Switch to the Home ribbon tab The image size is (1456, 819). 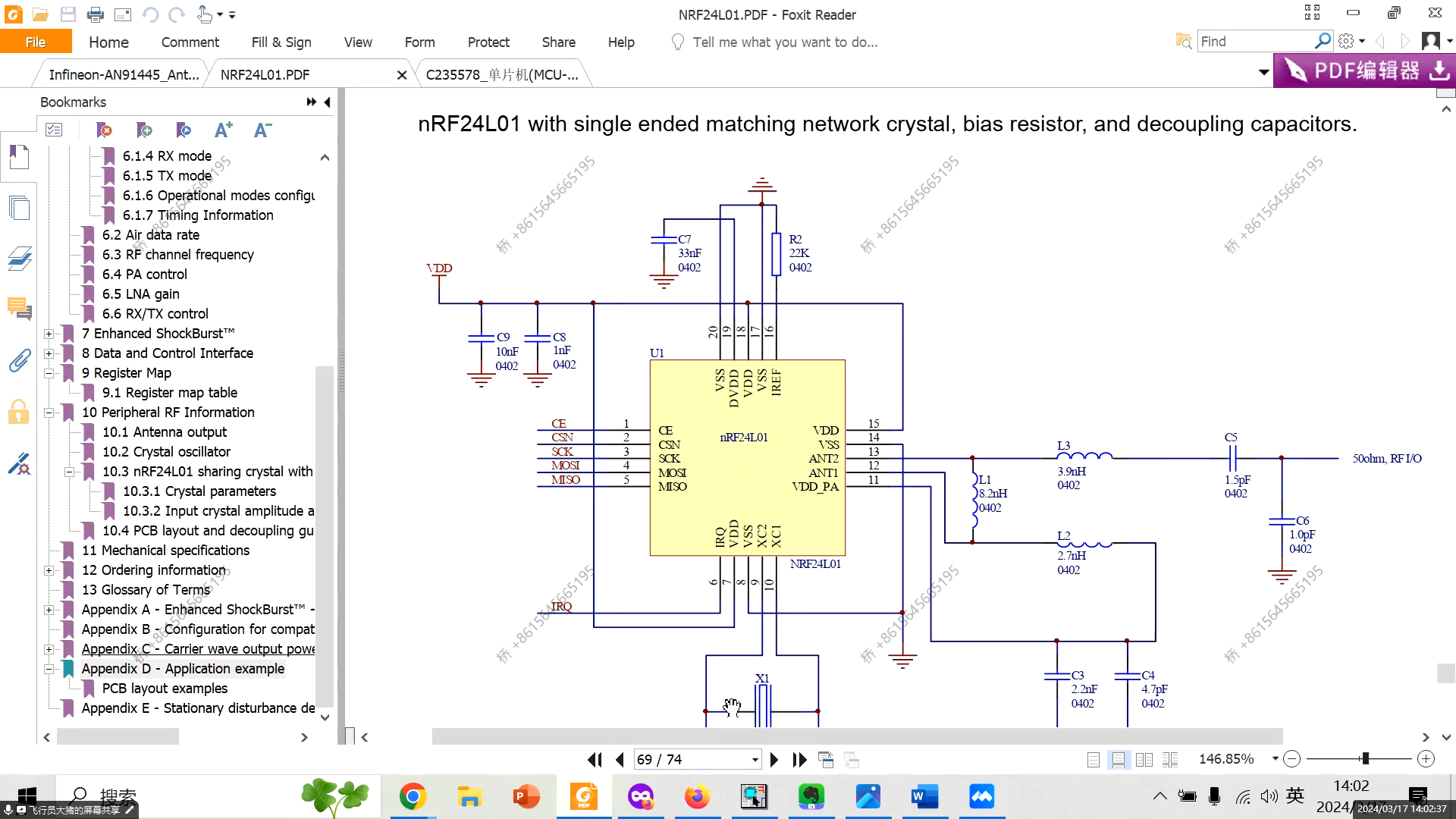[108, 42]
